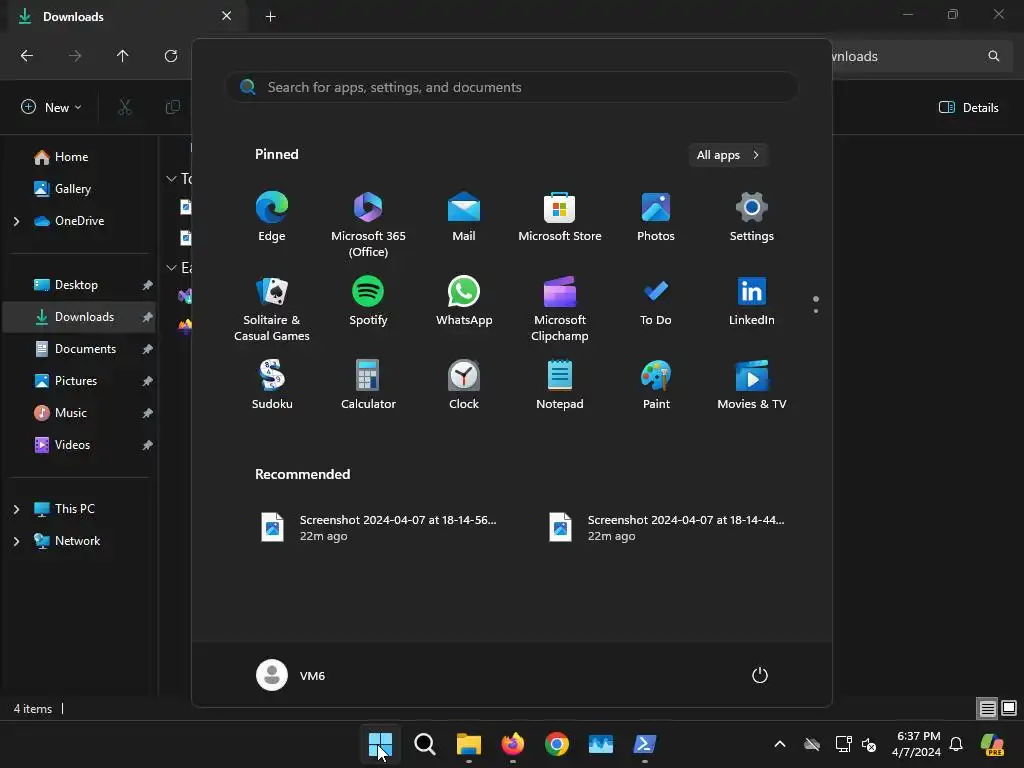Image resolution: width=1024 pixels, height=768 pixels.
Task: Click the Windows Start button on taskbar
Action: [x=380, y=744]
